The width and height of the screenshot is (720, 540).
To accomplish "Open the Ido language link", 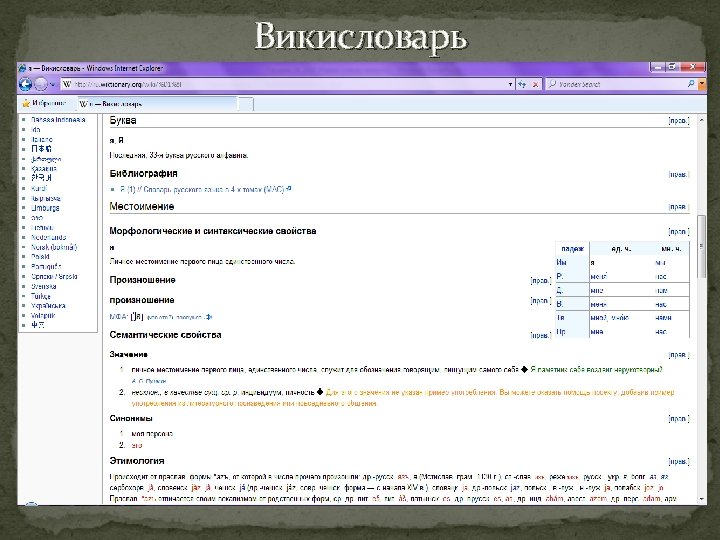I will tap(35, 130).
